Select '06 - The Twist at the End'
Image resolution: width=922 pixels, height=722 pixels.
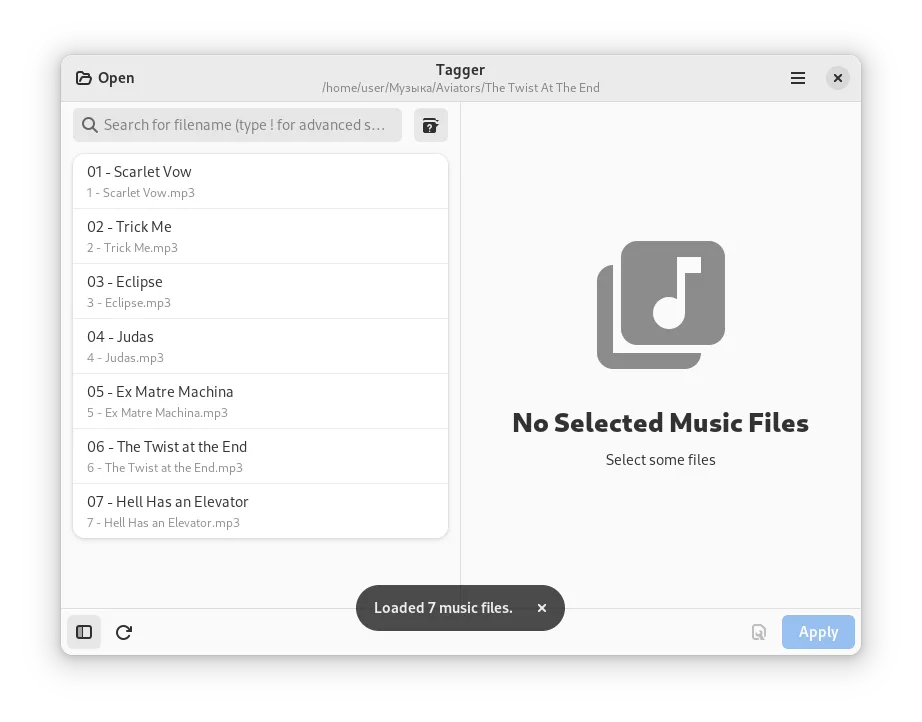[260, 456]
